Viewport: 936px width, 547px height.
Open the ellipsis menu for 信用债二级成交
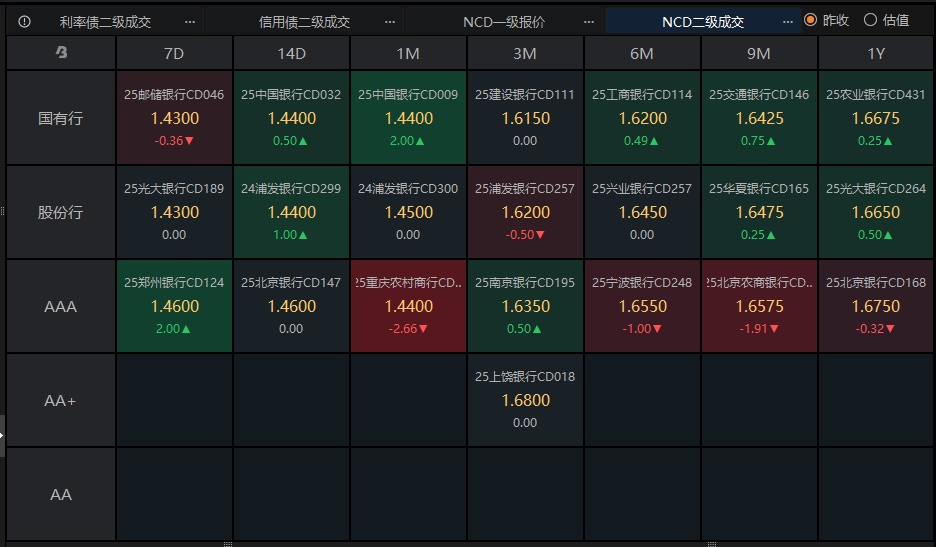click(x=390, y=22)
